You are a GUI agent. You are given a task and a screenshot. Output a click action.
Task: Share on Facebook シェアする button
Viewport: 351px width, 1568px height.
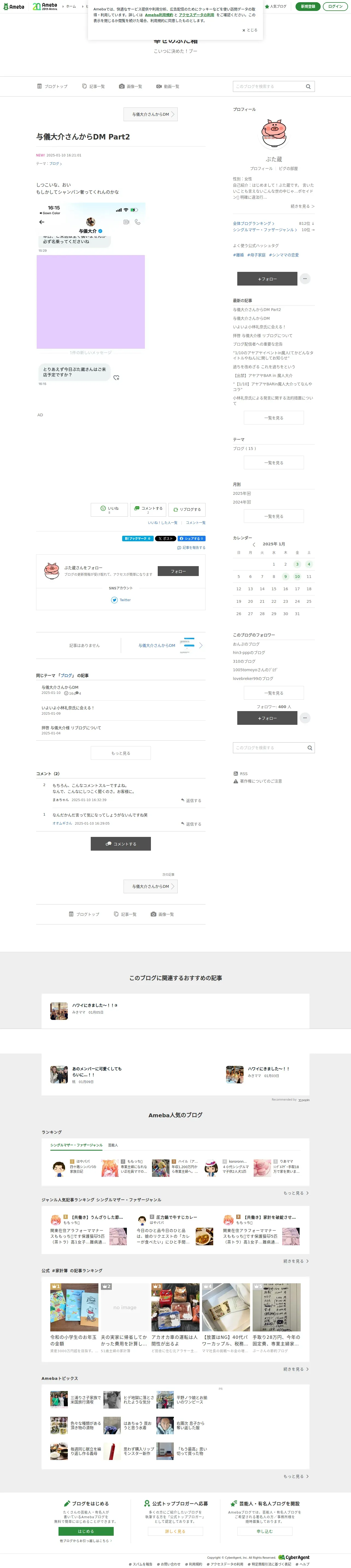point(192,539)
